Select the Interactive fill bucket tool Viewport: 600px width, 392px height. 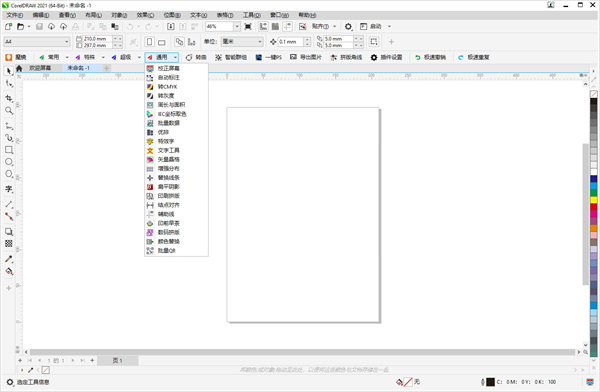[9, 271]
